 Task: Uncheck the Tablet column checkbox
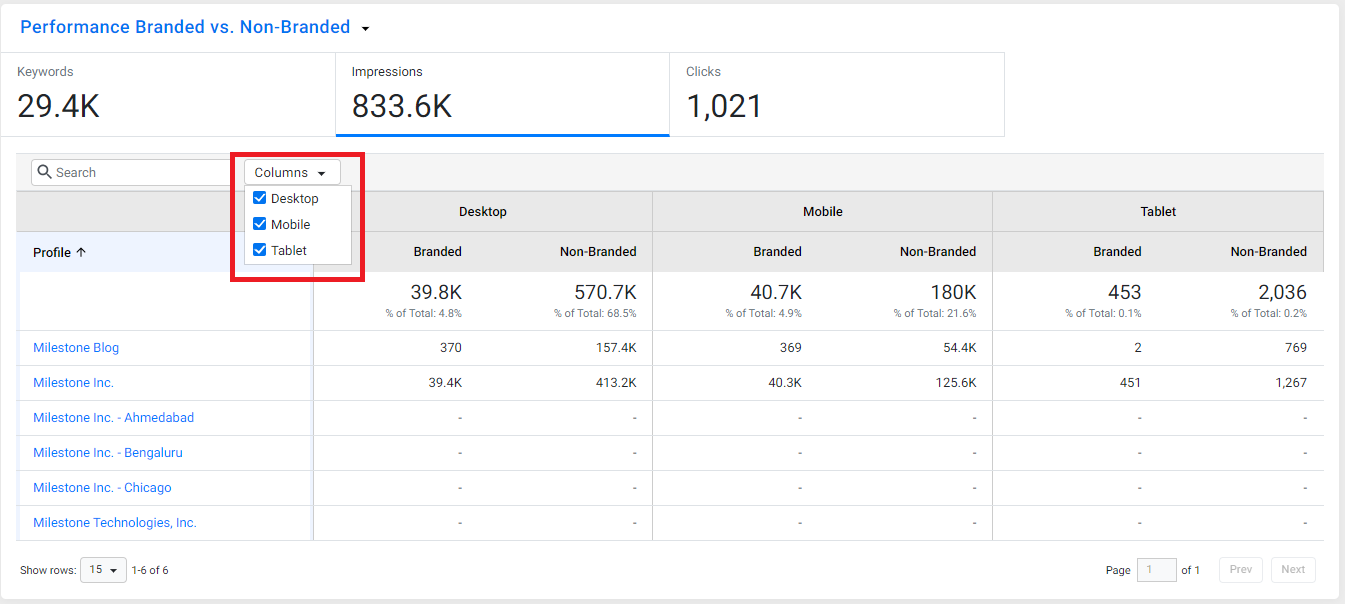click(260, 250)
